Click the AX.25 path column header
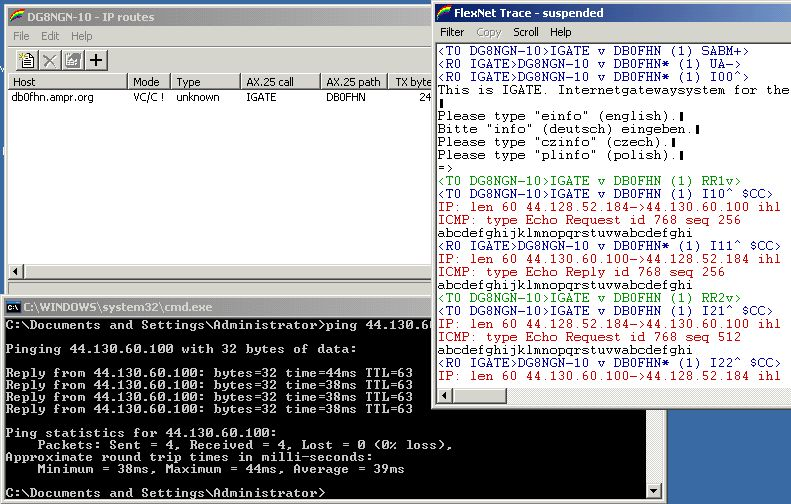Image resolution: width=791 pixels, height=504 pixels. point(354,82)
